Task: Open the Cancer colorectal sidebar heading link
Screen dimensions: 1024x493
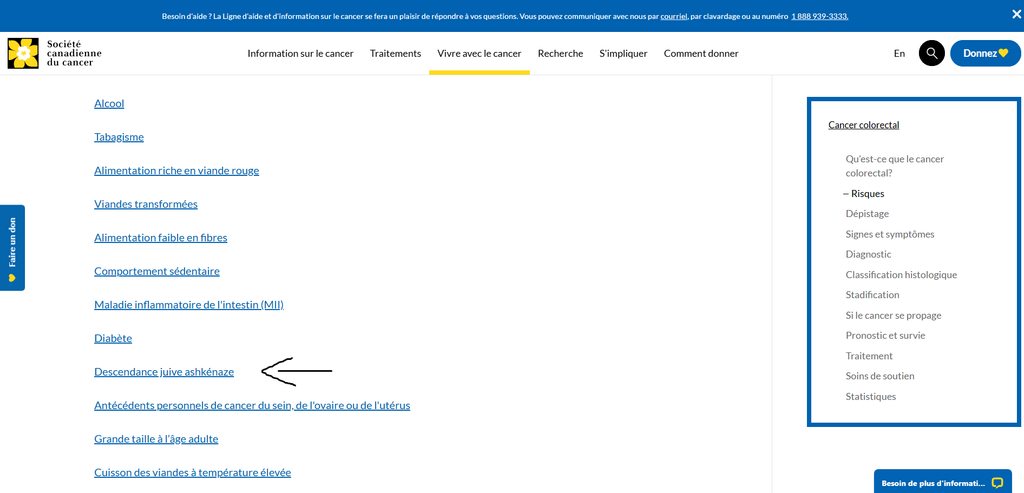Action: (863, 125)
